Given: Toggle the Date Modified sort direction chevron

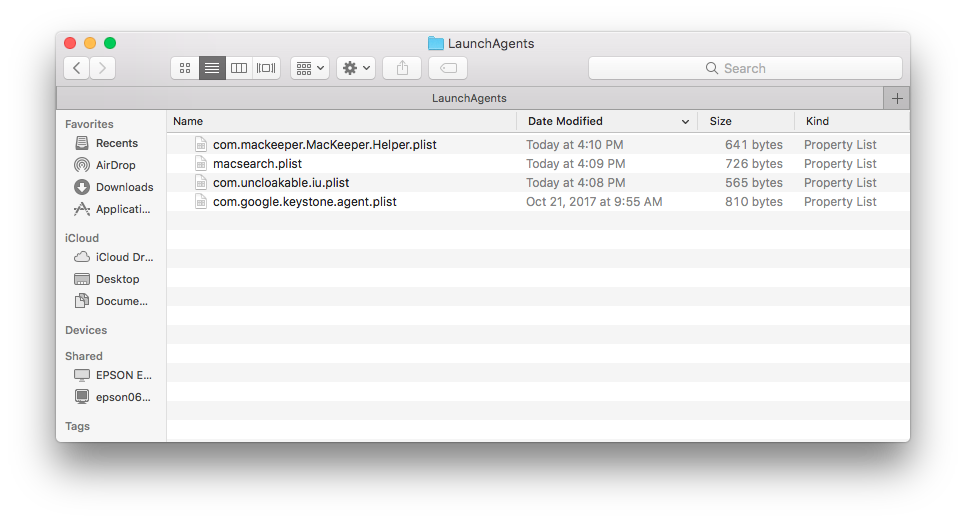Looking at the screenshot, I should pos(685,122).
